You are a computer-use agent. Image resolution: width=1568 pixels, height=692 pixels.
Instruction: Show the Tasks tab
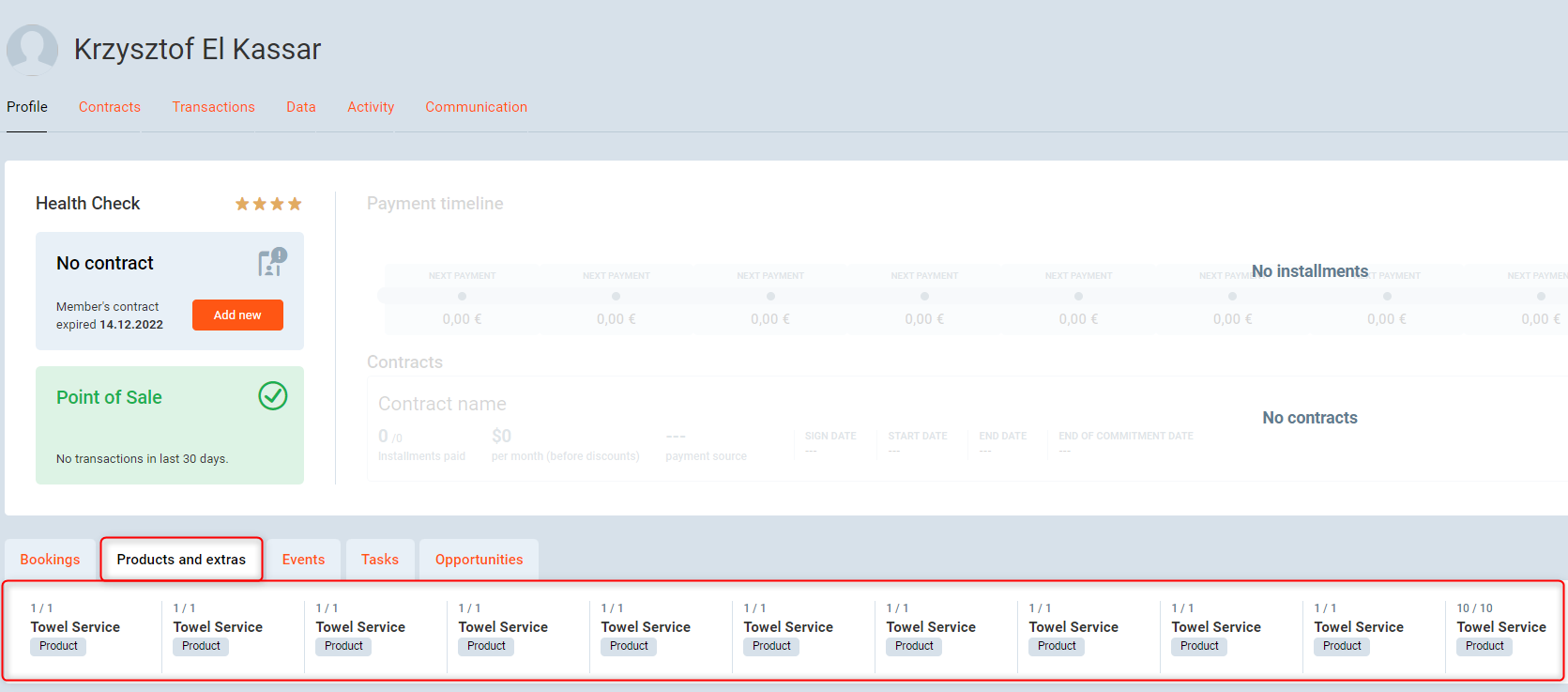click(x=380, y=560)
